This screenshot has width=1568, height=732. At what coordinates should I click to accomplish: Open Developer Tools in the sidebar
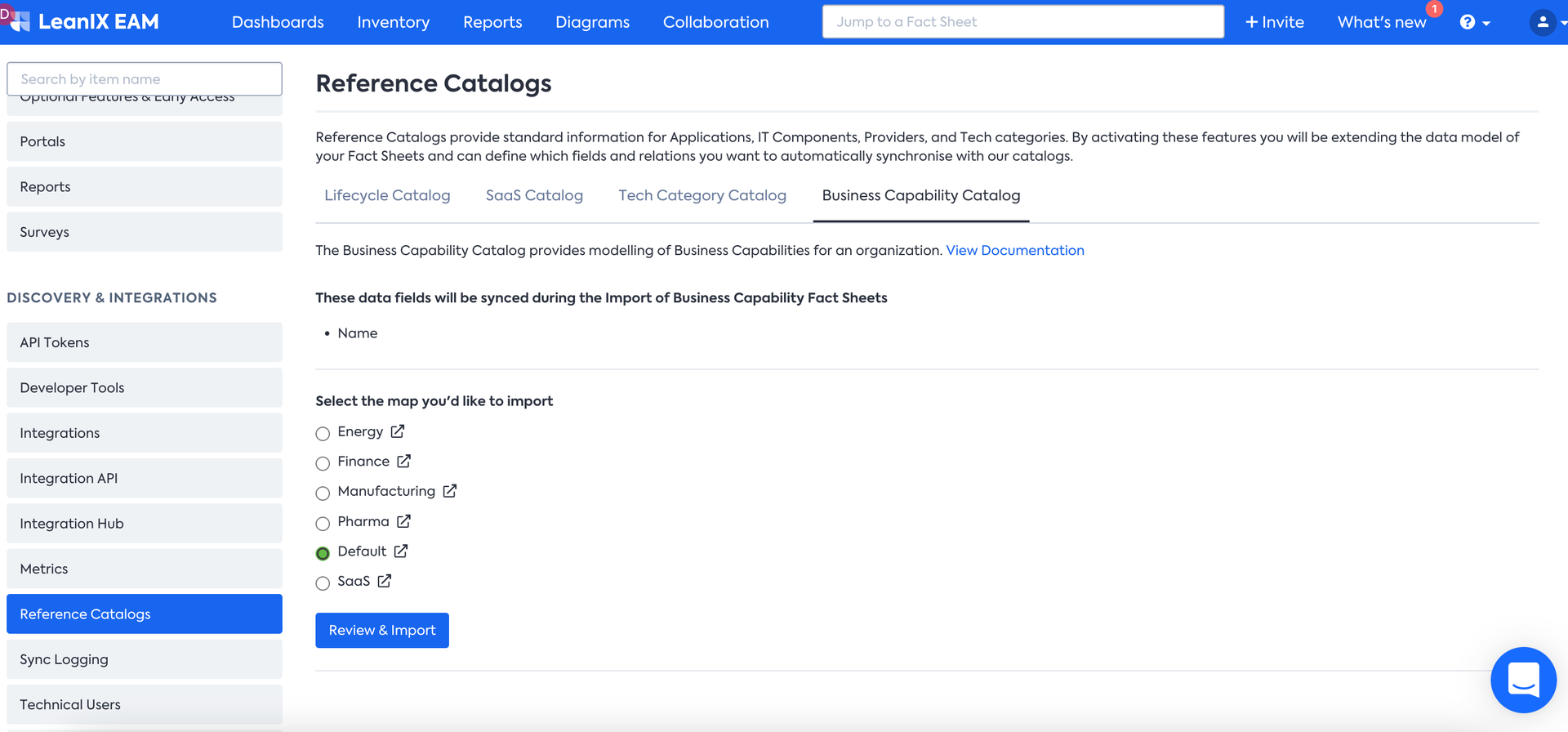pos(145,387)
